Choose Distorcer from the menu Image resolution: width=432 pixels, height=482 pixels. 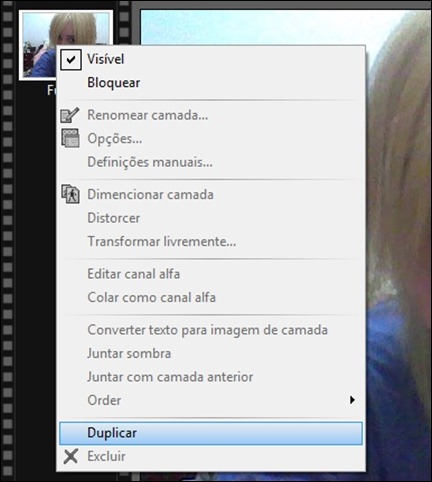(114, 218)
